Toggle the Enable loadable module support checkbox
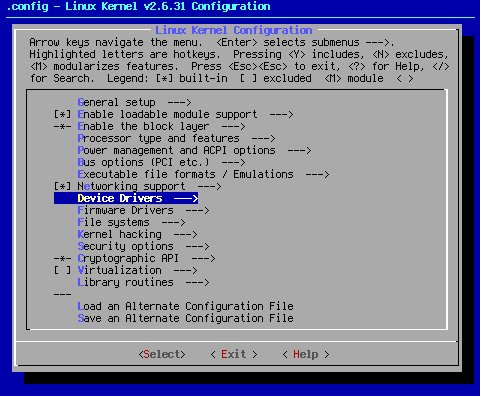The image size is (480, 396). coord(63,114)
